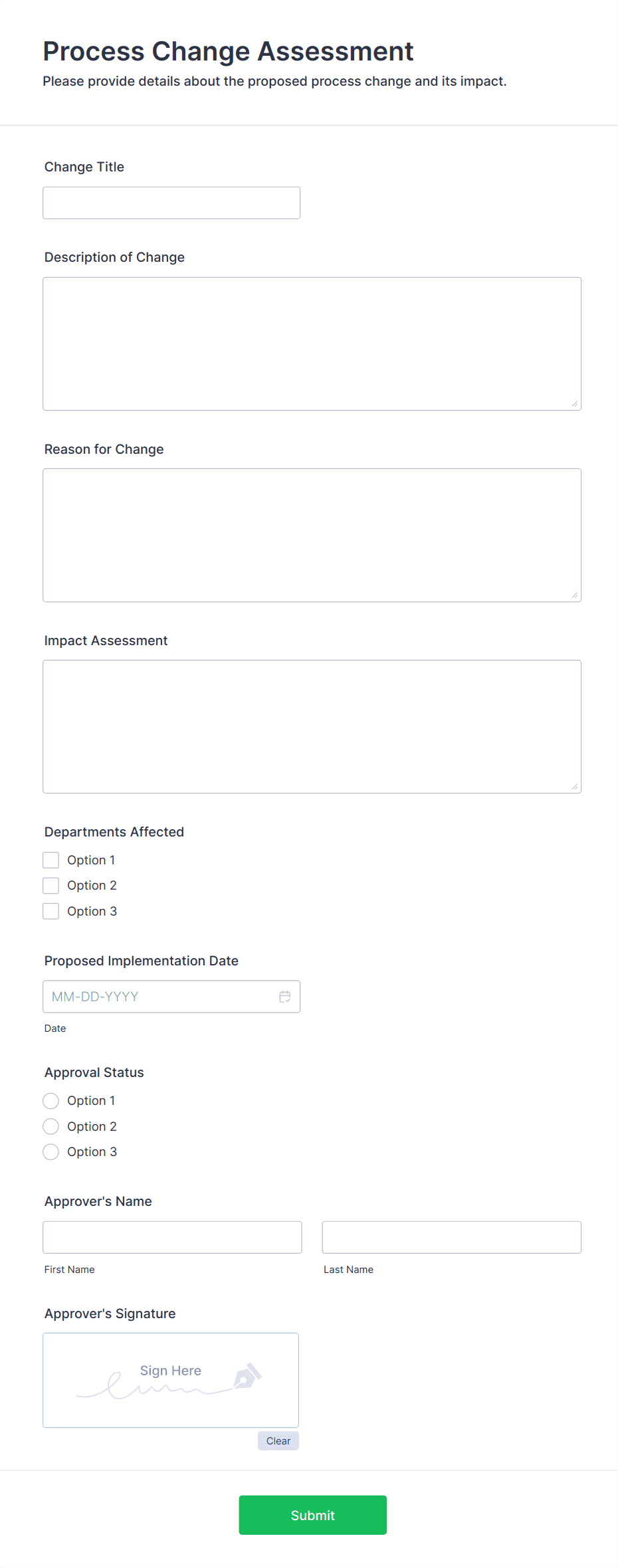
Task: Click inside the Impact Assessment textarea
Action: (x=311, y=724)
